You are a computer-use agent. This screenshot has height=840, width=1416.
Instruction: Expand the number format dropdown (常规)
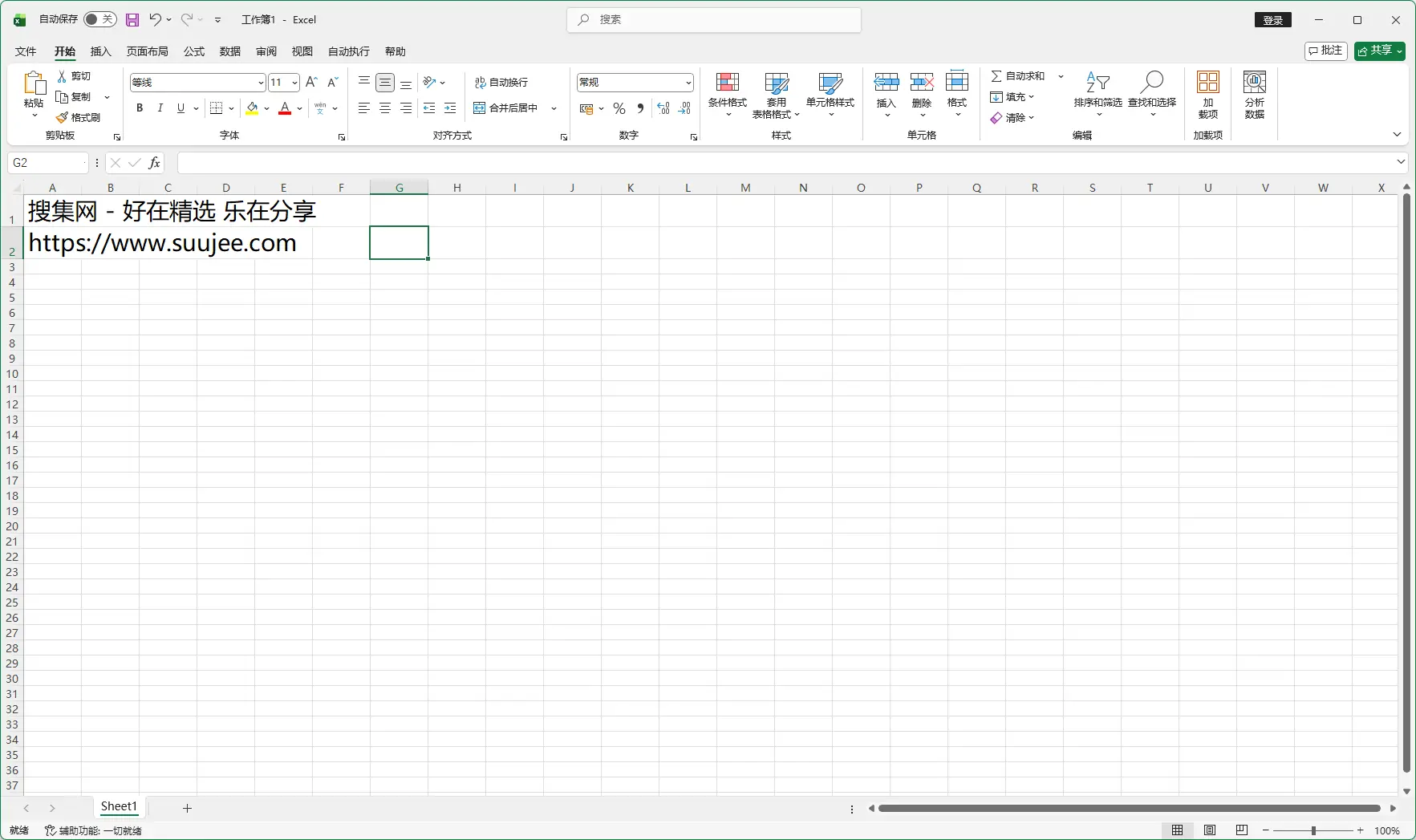coord(688,83)
